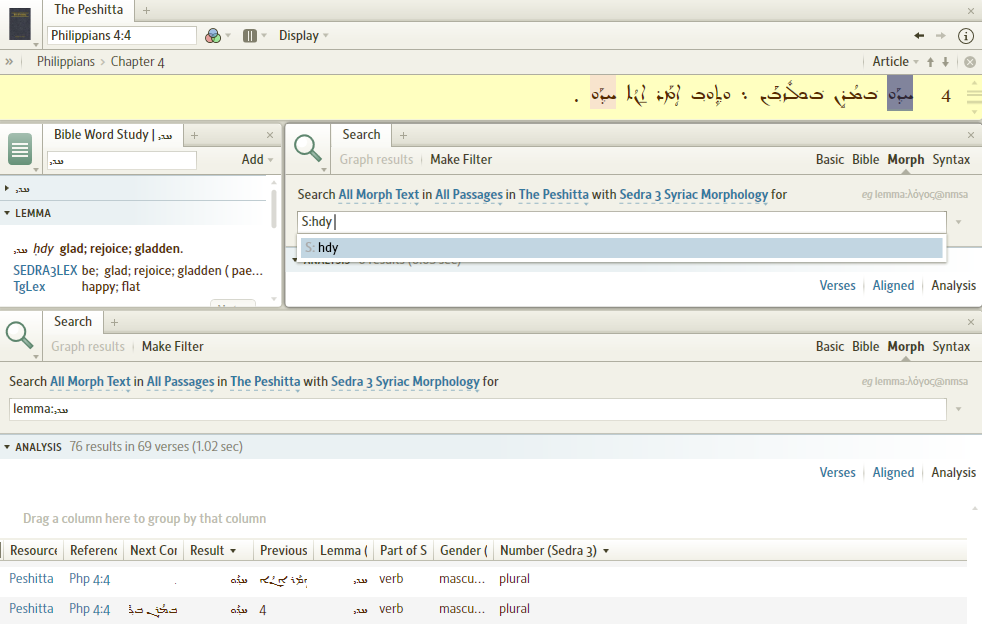Open the resource information icon
The width and height of the screenshot is (982, 624).
966,36
